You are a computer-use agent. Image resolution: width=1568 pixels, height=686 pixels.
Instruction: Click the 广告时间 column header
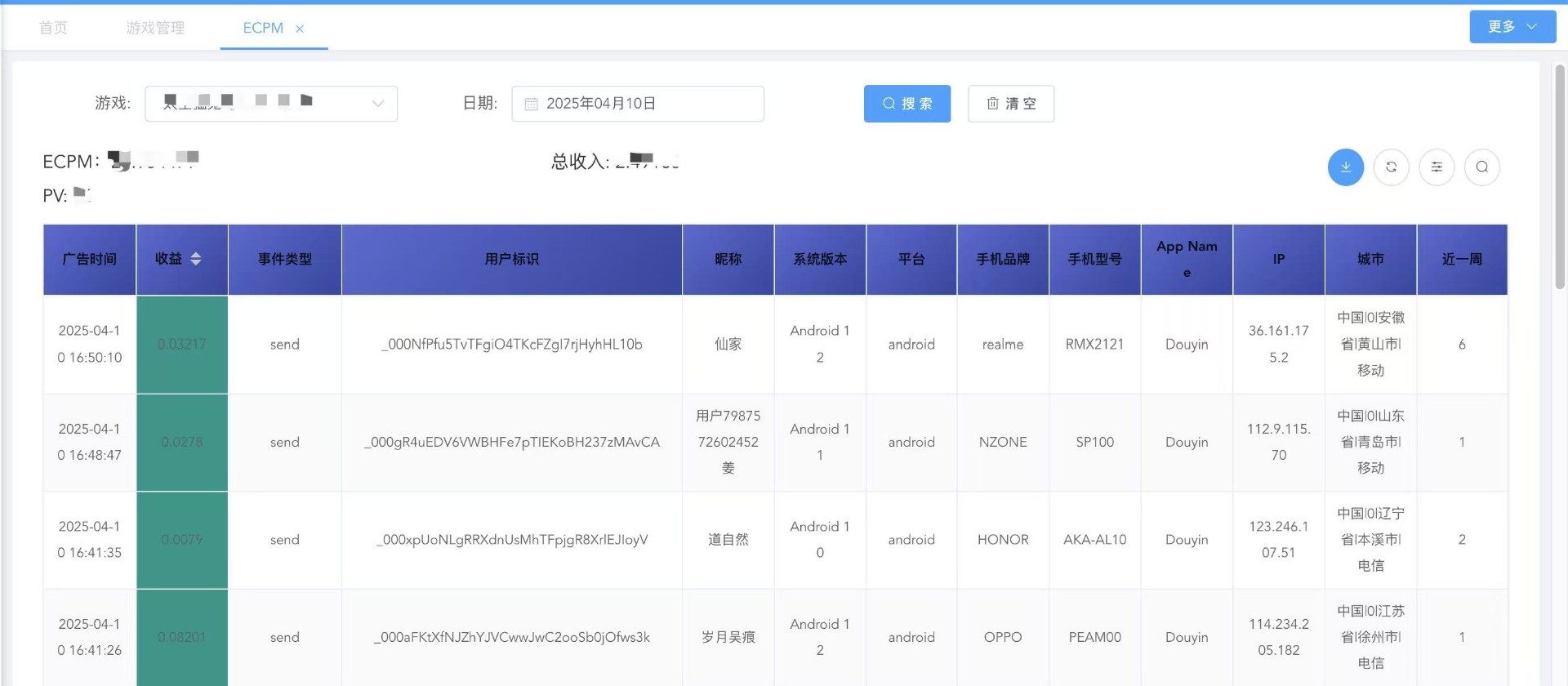pyautogui.click(x=90, y=259)
